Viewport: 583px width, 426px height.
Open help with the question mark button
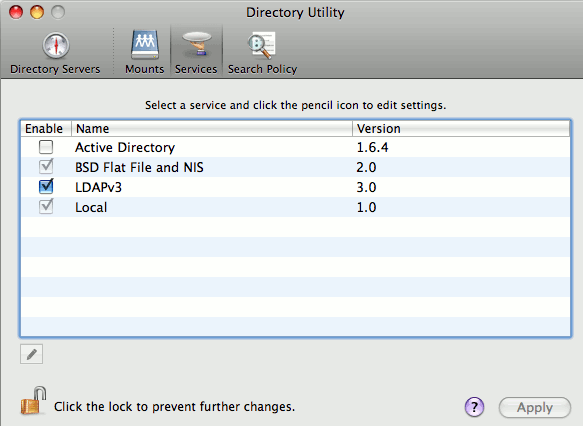(474, 407)
